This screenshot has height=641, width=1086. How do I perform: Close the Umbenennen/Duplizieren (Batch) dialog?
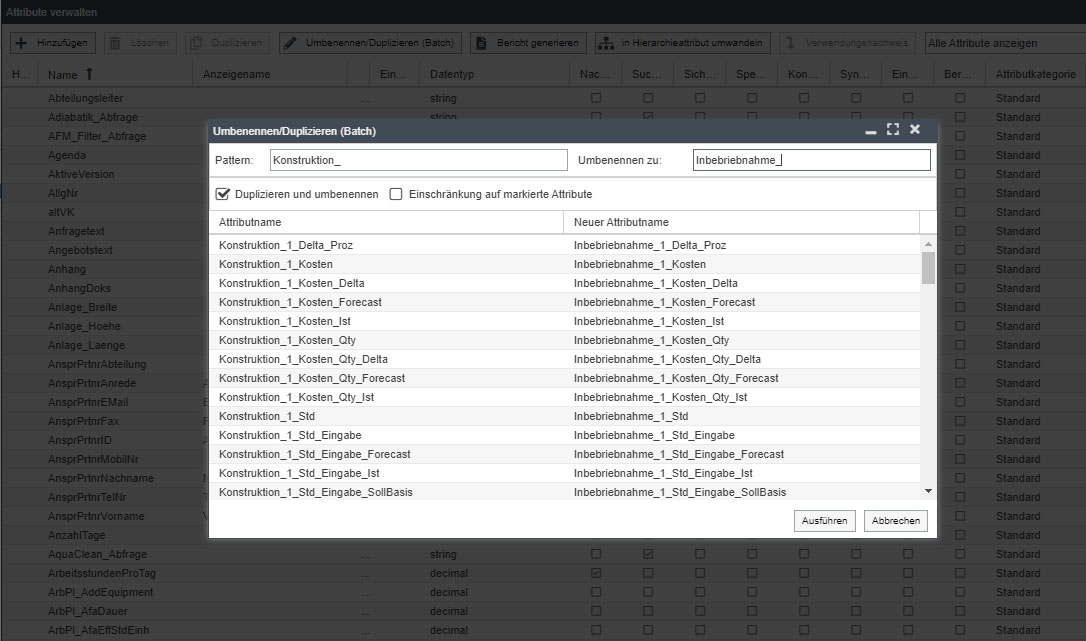point(915,130)
